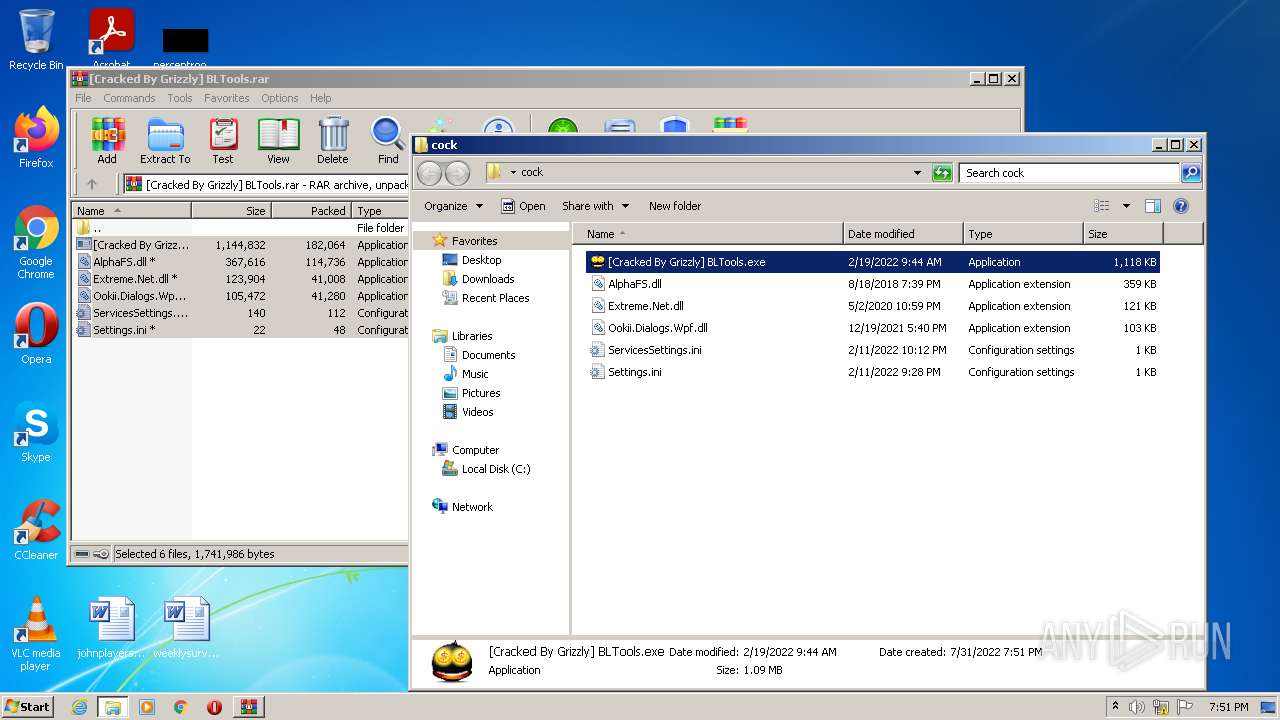
Task: Open Downloads in navigation pane
Action: [x=488, y=279]
